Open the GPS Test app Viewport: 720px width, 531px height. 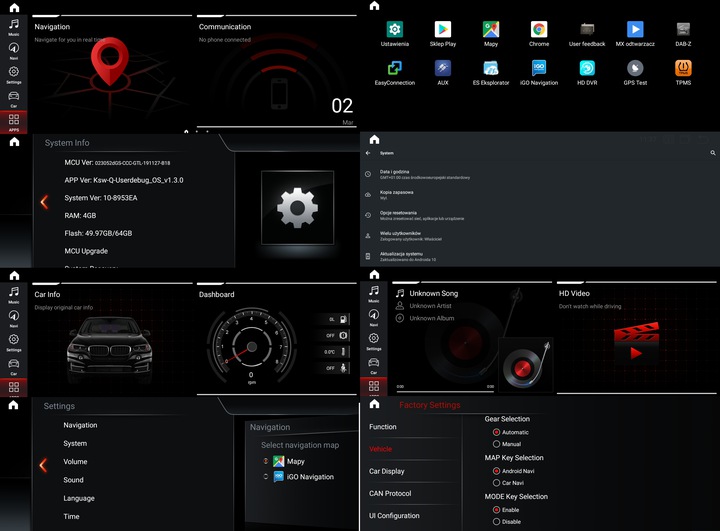coord(635,69)
